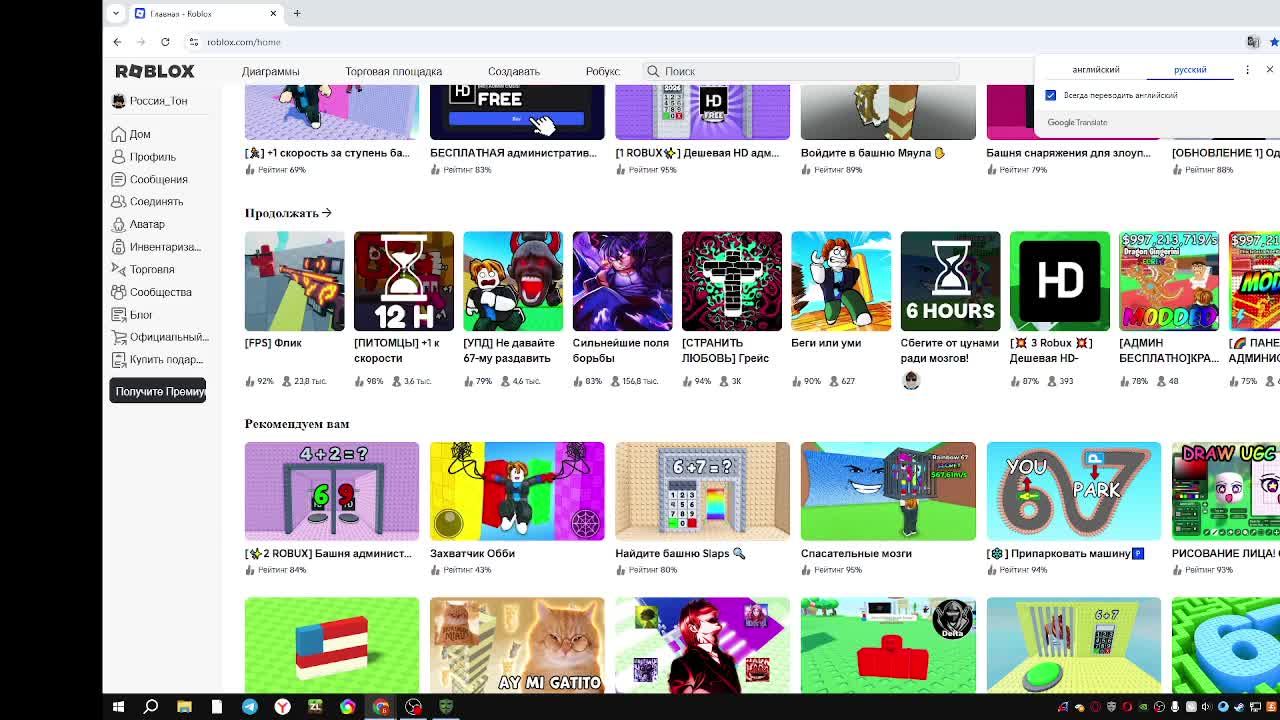Close the Главная - Roblox tab
This screenshot has height=720, width=1280.
(273, 13)
